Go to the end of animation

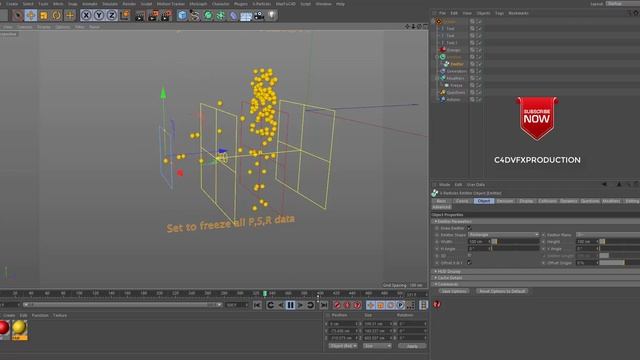pos(324,305)
